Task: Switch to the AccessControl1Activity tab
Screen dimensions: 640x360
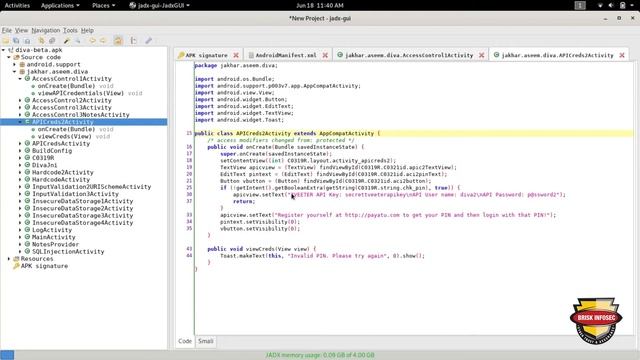Action: 409,55
